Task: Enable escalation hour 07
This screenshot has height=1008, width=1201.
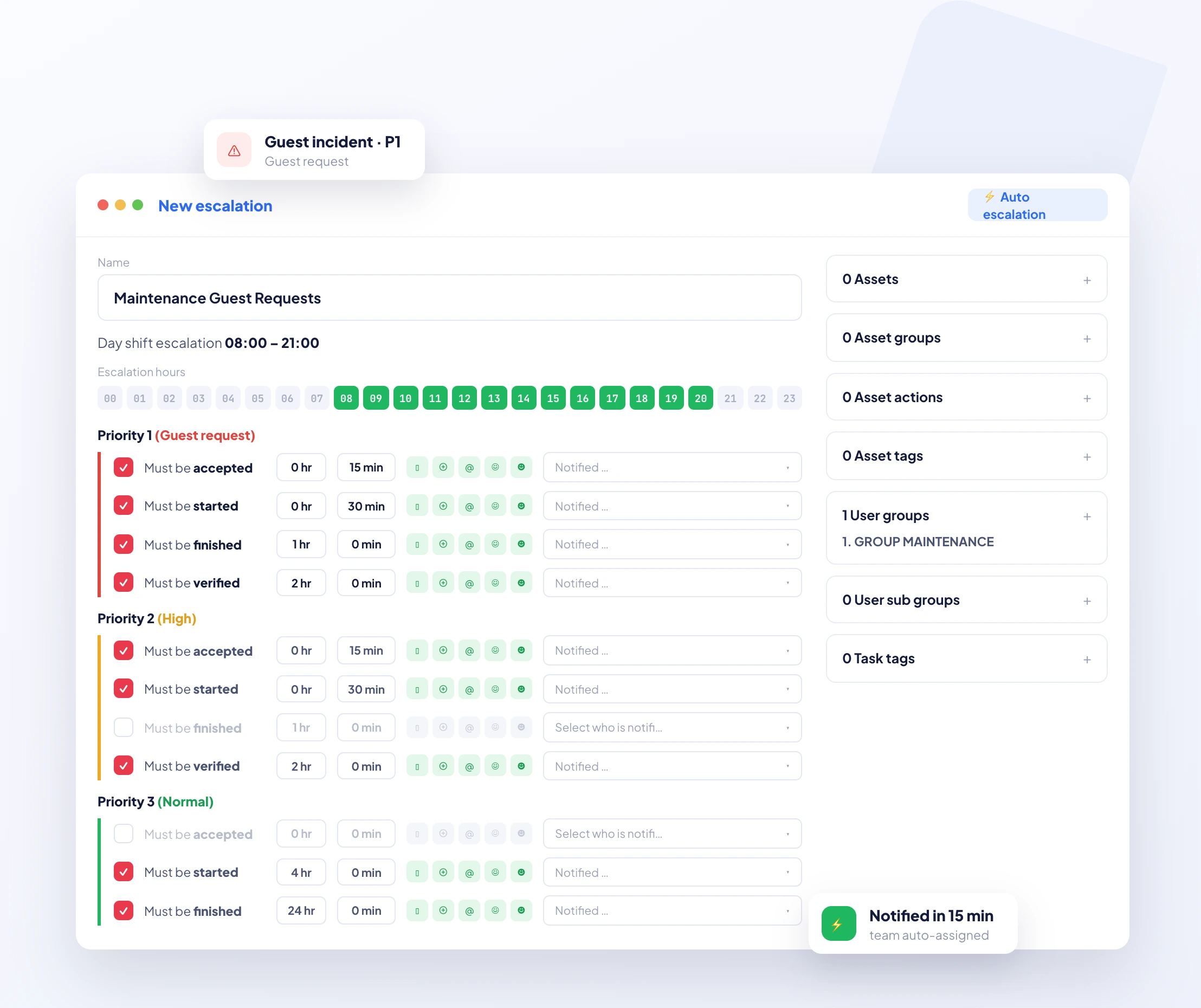Action: pos(317,398)
